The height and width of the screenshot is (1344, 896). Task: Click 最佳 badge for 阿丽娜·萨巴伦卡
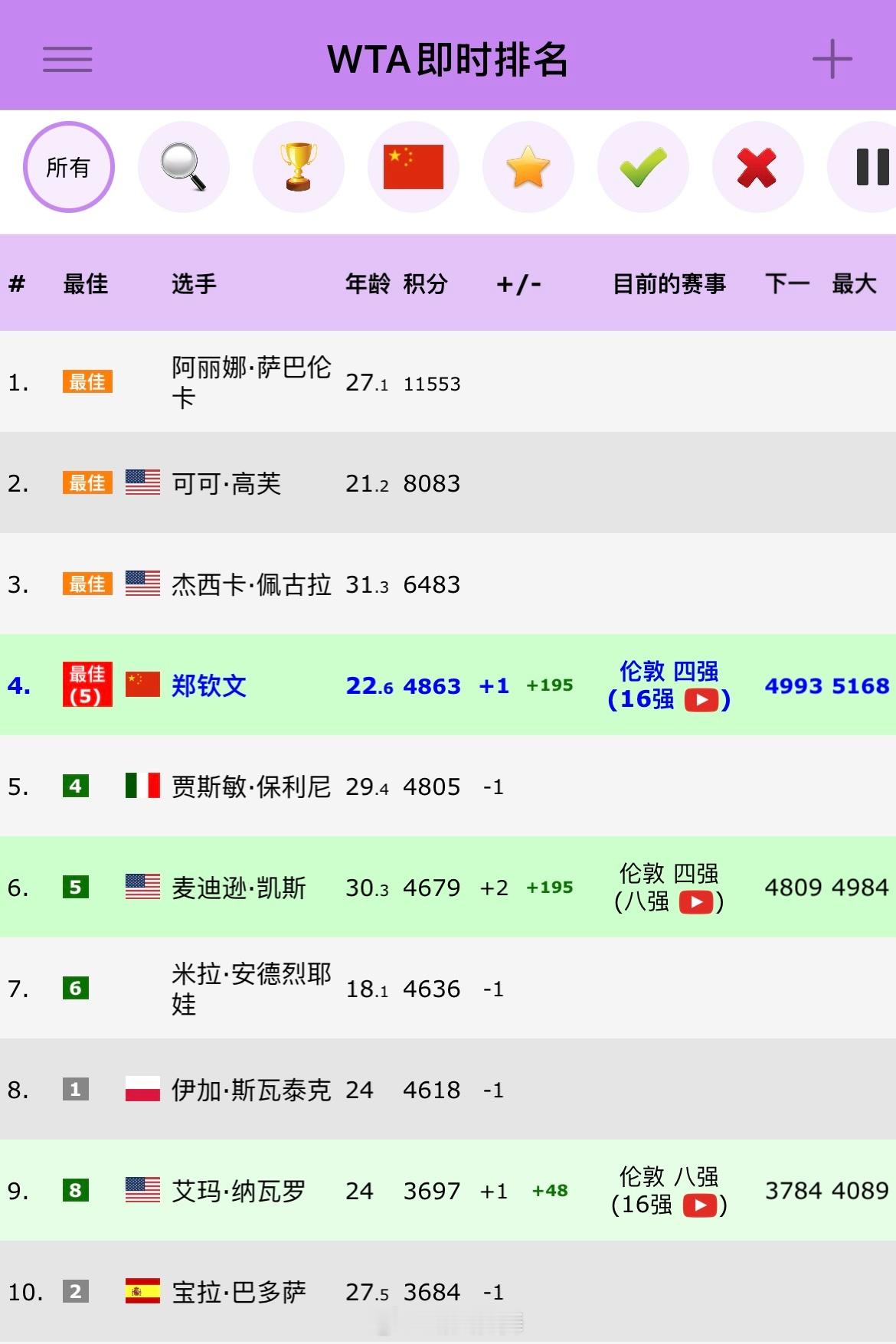coord(87,381)
